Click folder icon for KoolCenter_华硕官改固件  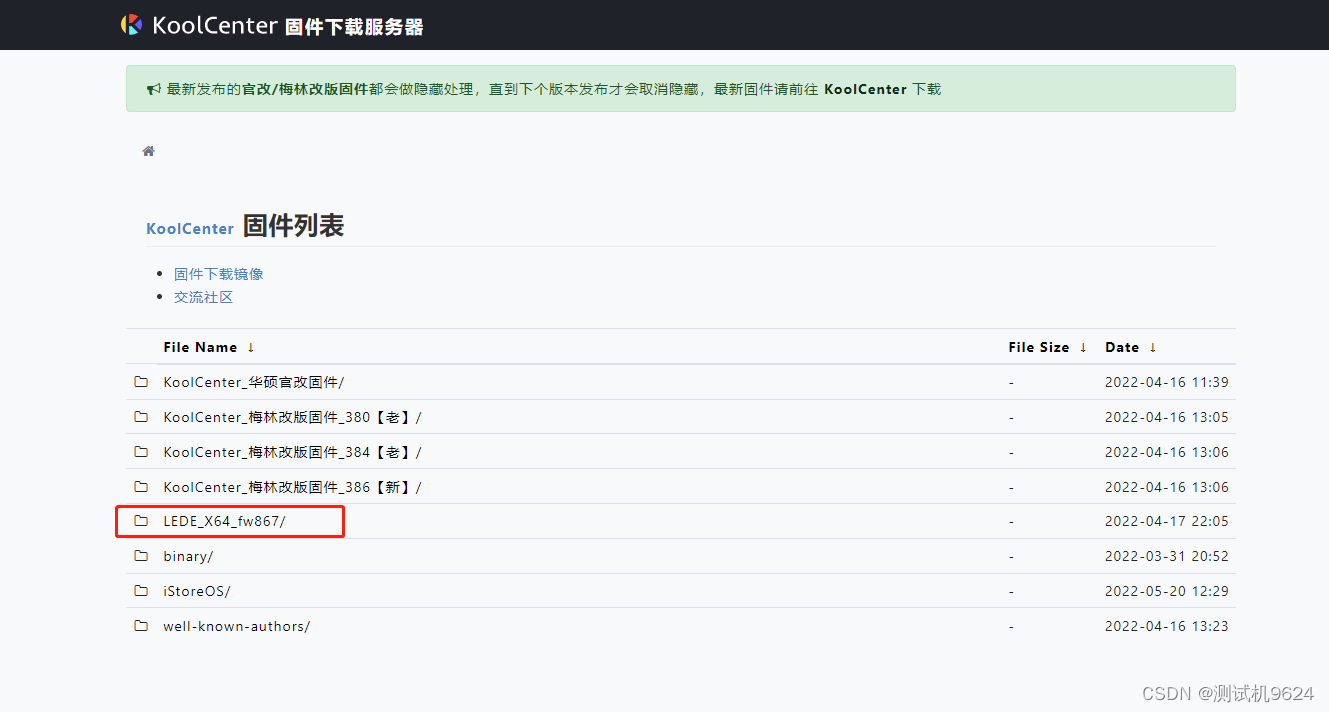tap(141, 382)
